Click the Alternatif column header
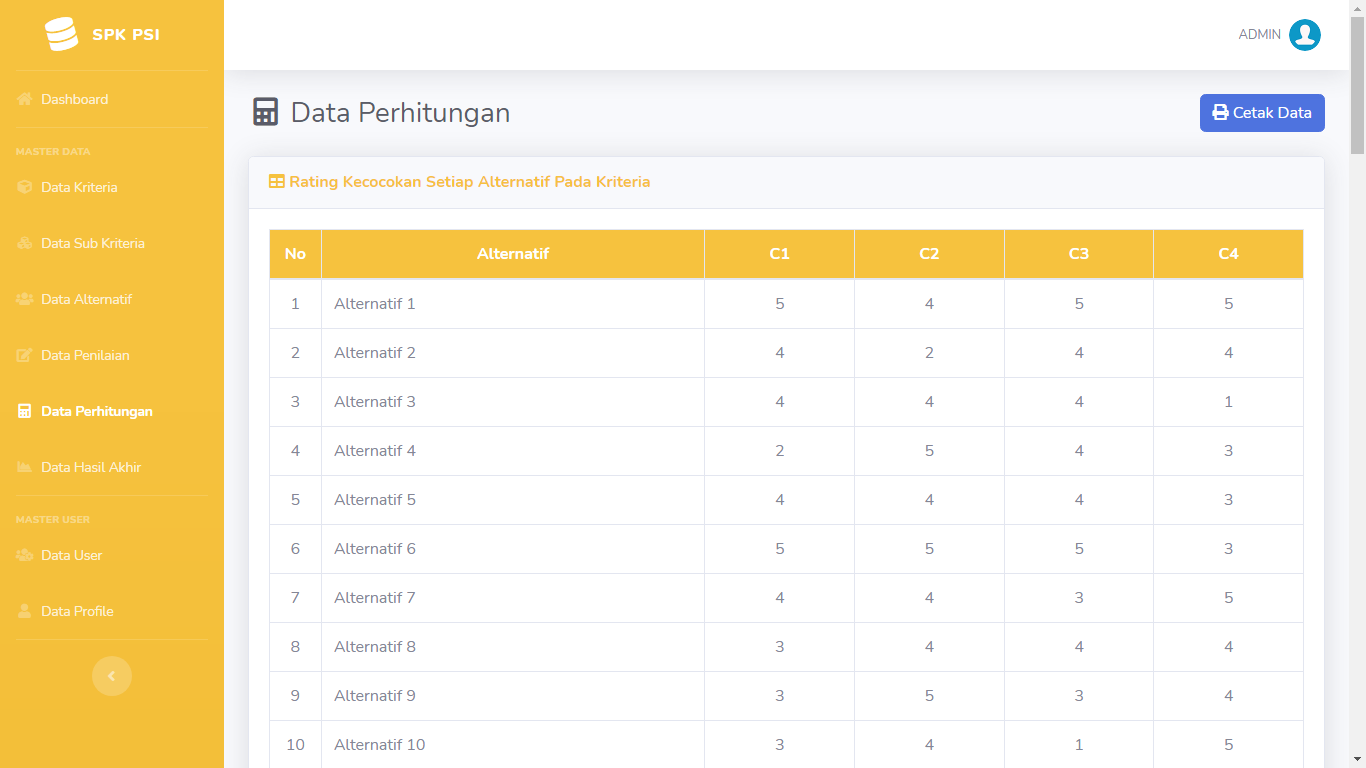Image resolution: width=1366 pixels, height=768 pixels. [x=513, y=254]
